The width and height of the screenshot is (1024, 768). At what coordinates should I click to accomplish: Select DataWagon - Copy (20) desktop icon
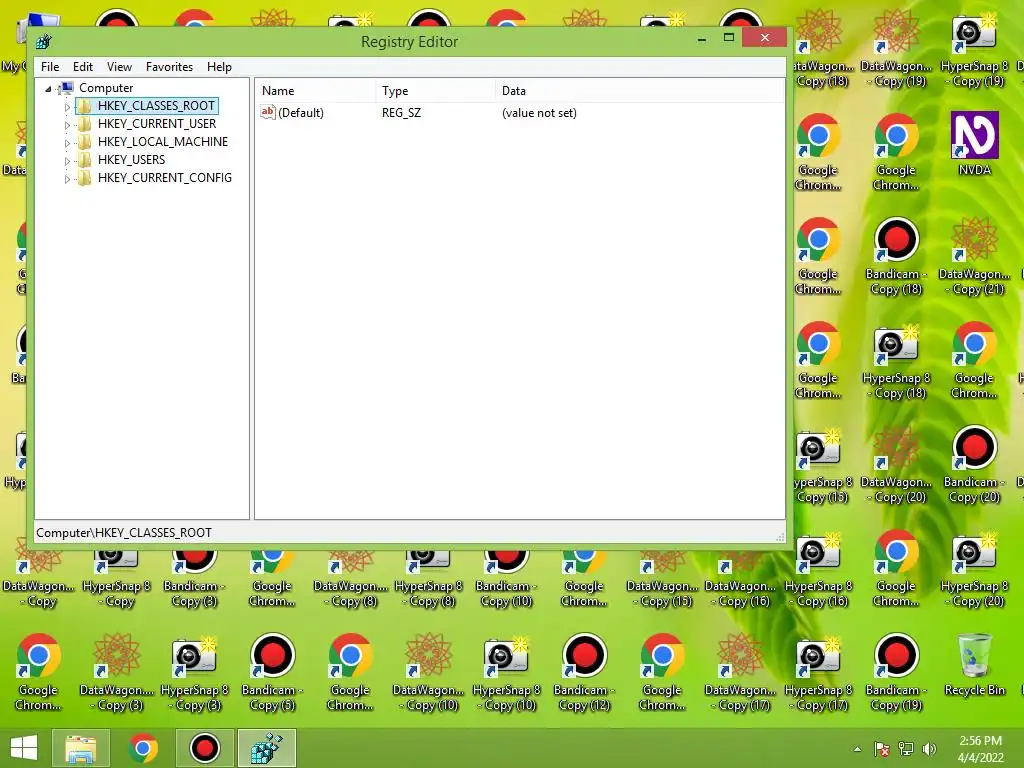tap(896, 464)
